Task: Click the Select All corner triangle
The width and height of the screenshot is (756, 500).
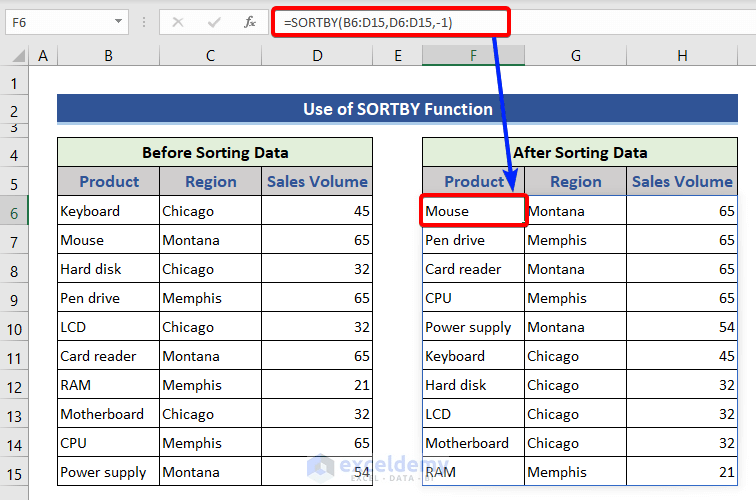Action: click(18, 56)
